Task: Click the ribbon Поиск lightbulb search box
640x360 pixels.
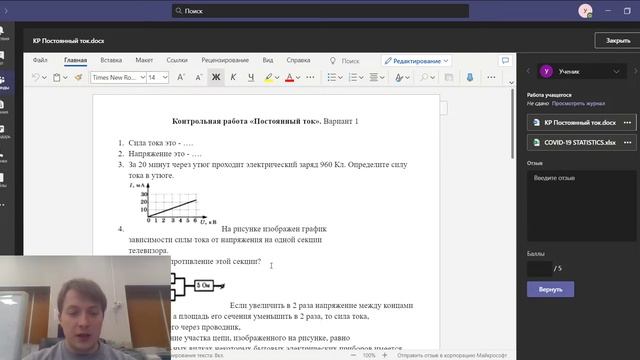Action: click(x=345, y=61)
